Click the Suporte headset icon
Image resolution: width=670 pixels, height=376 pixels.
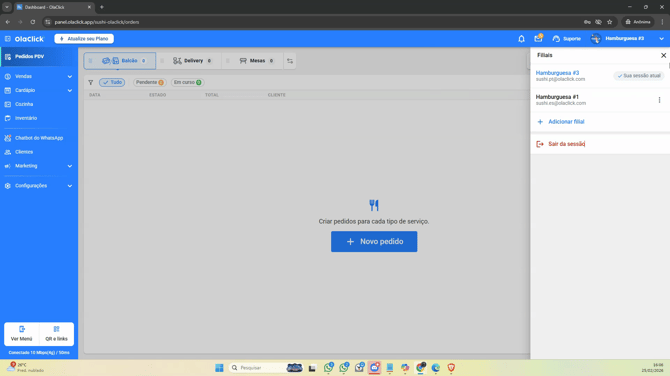click(x=556, y=39)
